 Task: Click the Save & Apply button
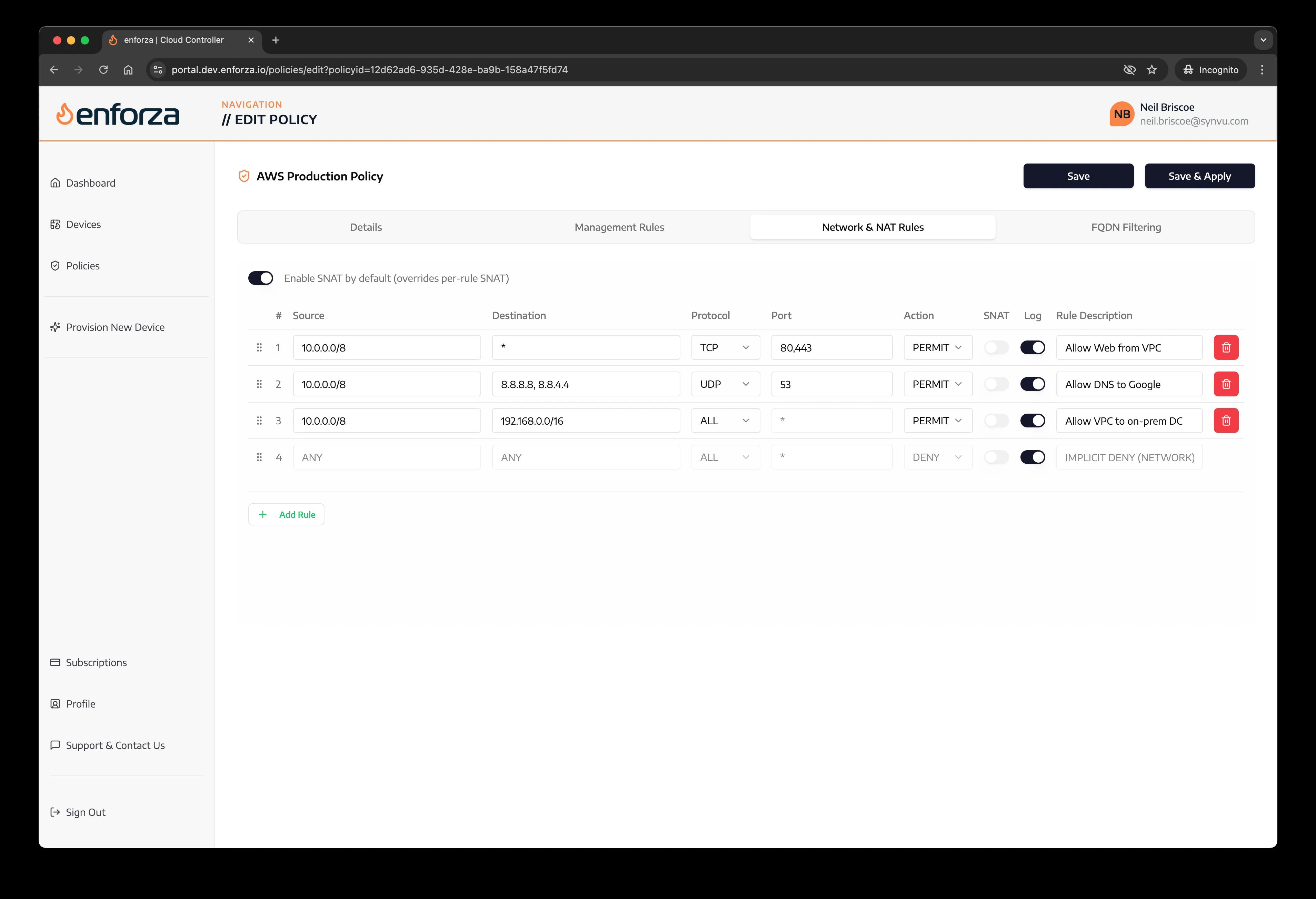pos(1199,176)
